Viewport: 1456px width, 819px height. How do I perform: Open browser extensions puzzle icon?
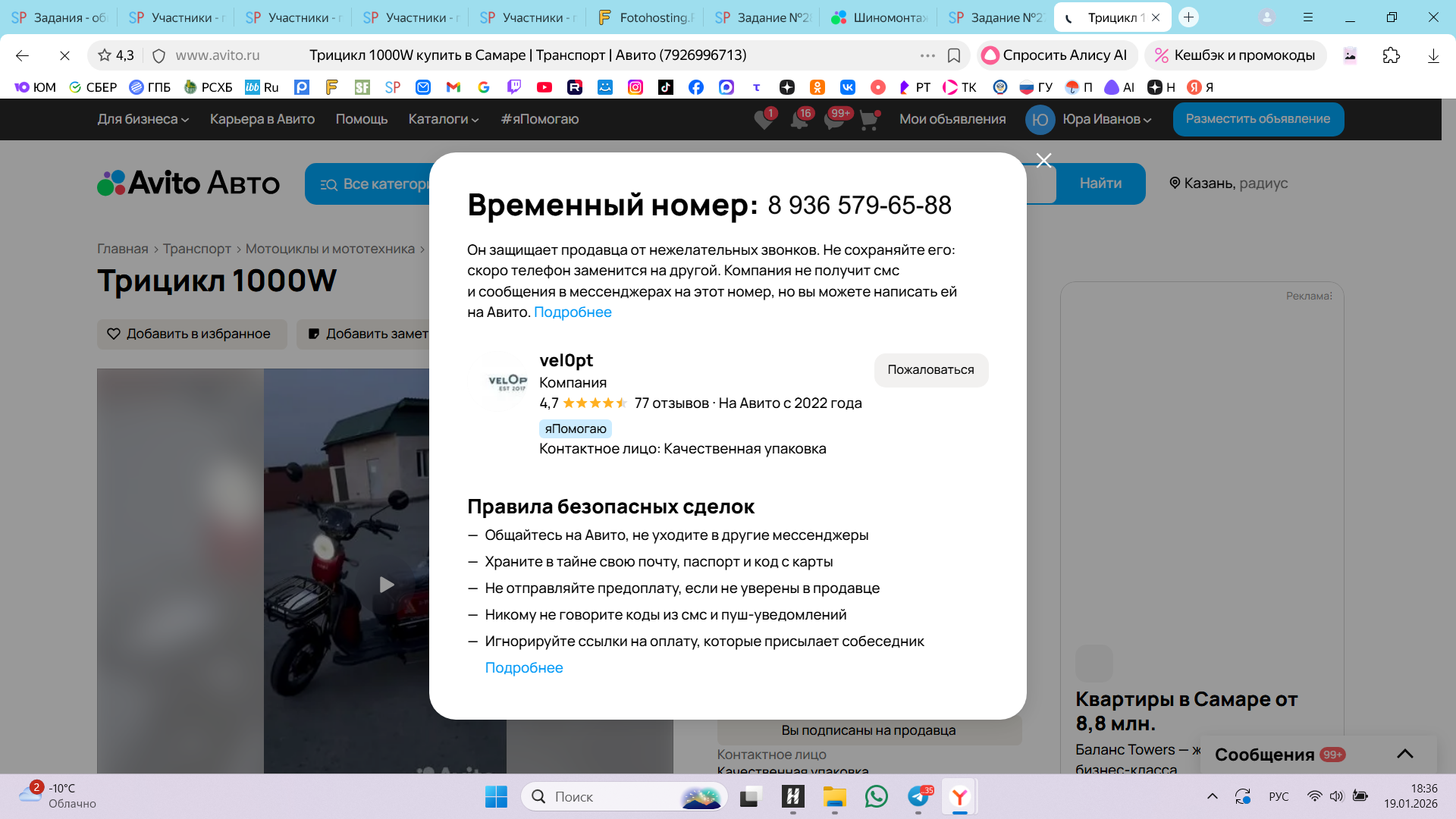tap(1391, 55)
